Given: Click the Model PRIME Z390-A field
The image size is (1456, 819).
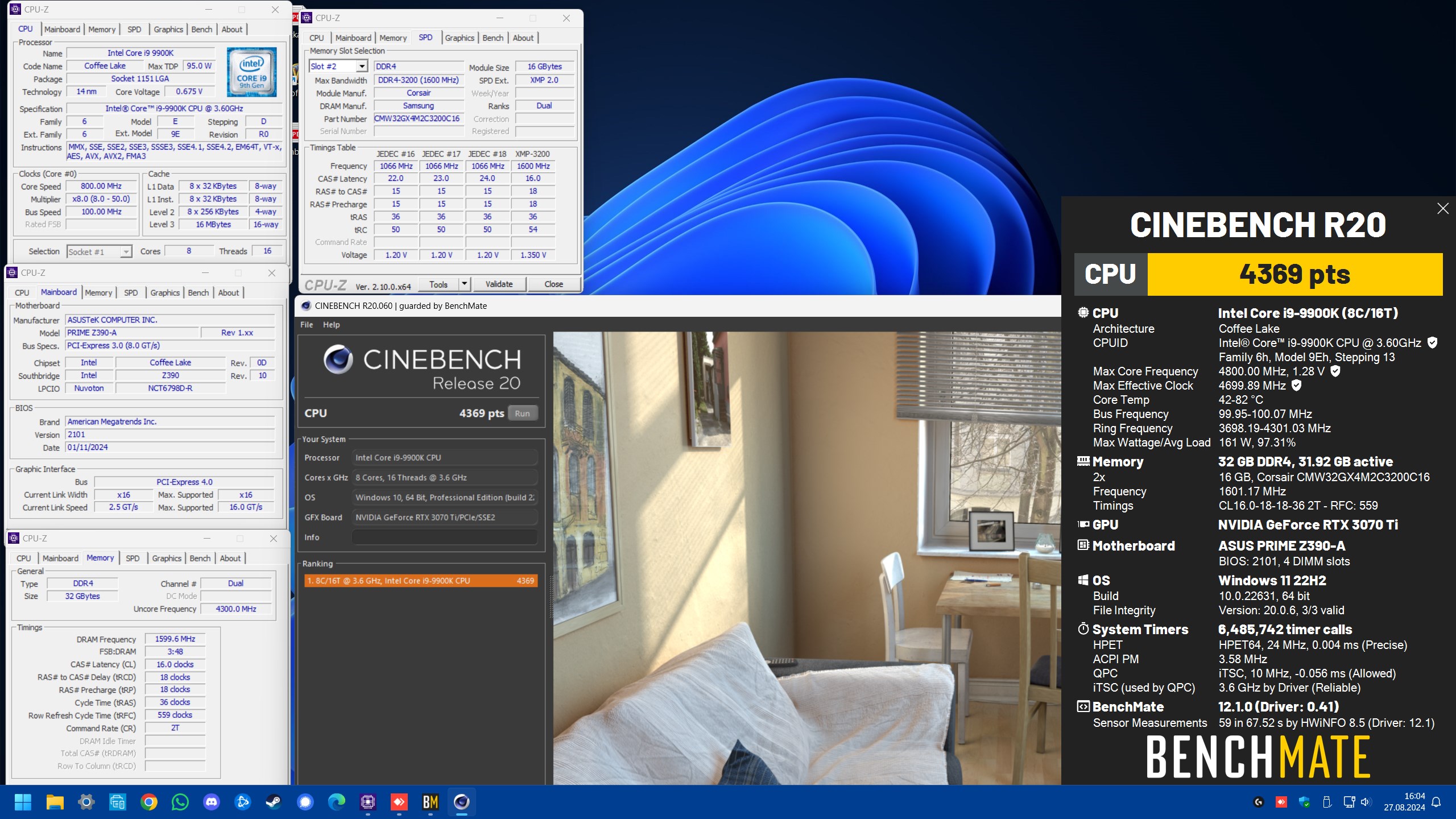Looking at the screenshot, I should pos(132,333).
